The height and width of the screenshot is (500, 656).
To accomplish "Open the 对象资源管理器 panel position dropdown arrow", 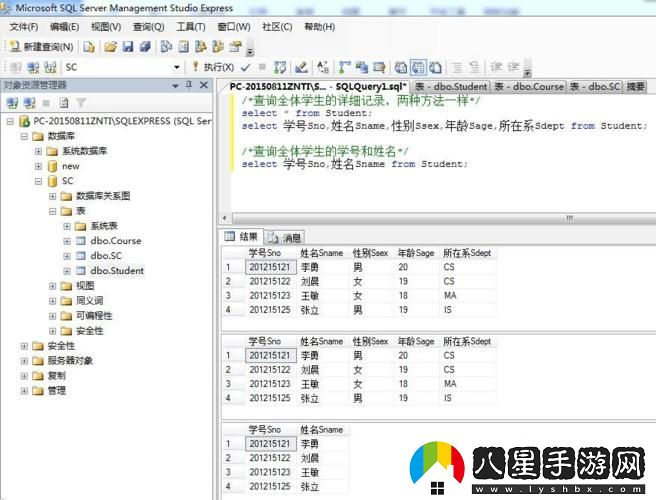I will (175, 85).
